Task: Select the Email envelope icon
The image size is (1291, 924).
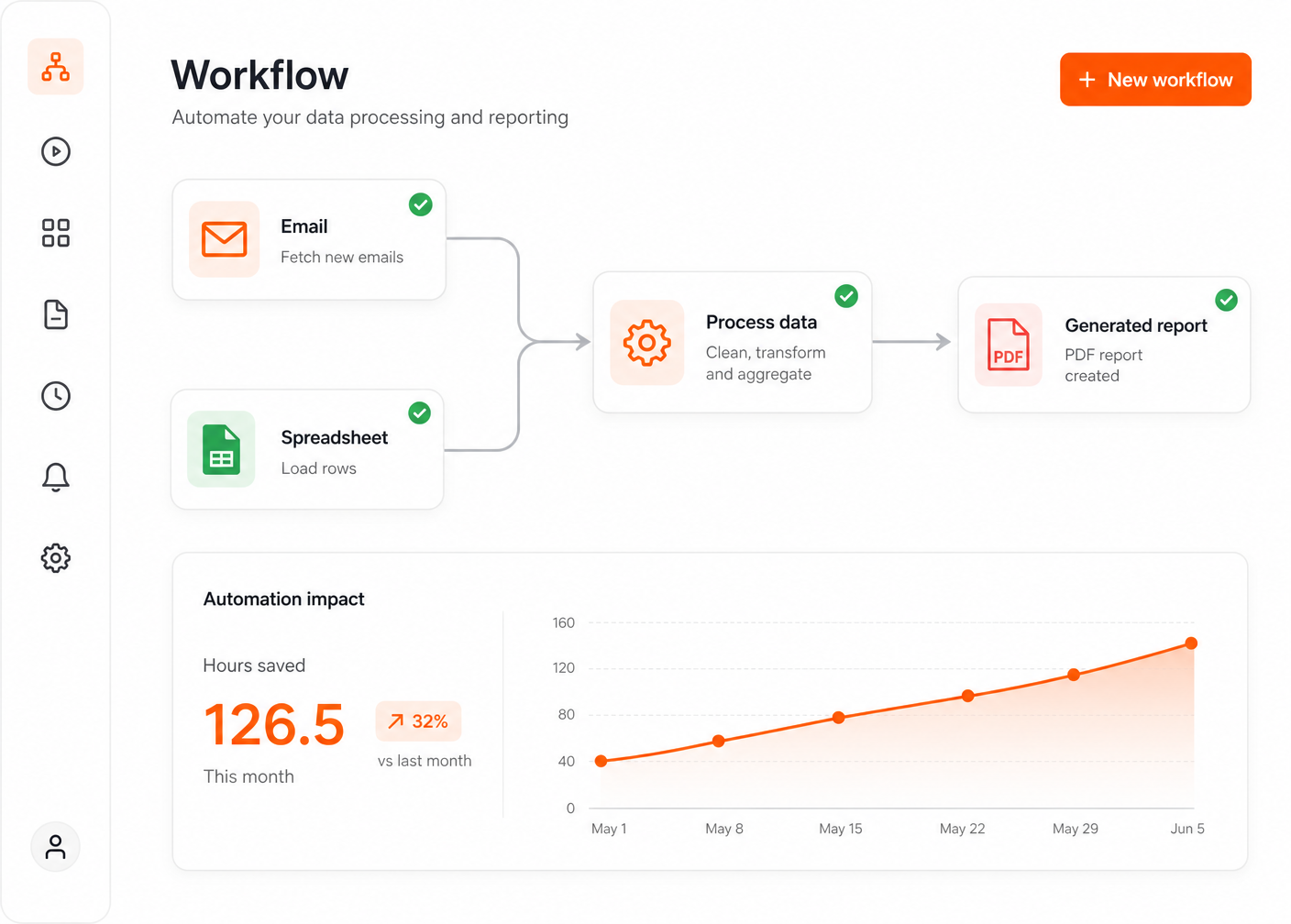Action: point(225,239)
